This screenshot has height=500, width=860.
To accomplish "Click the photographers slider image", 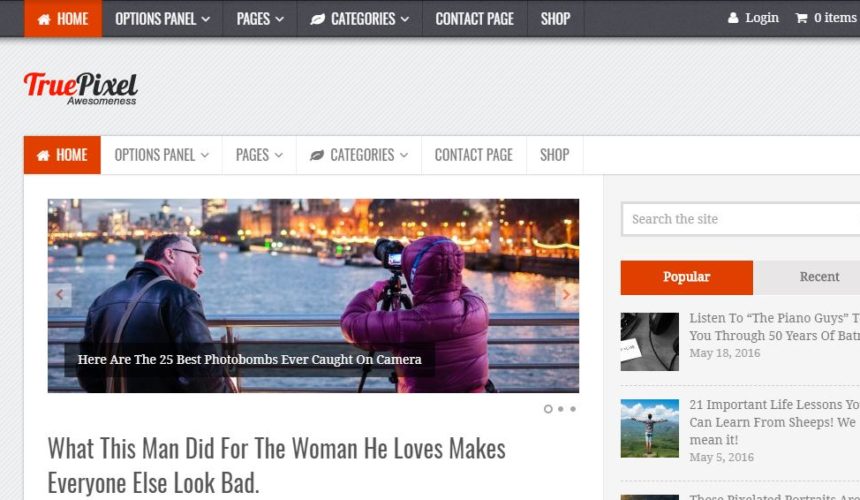I will coord(313,296).
